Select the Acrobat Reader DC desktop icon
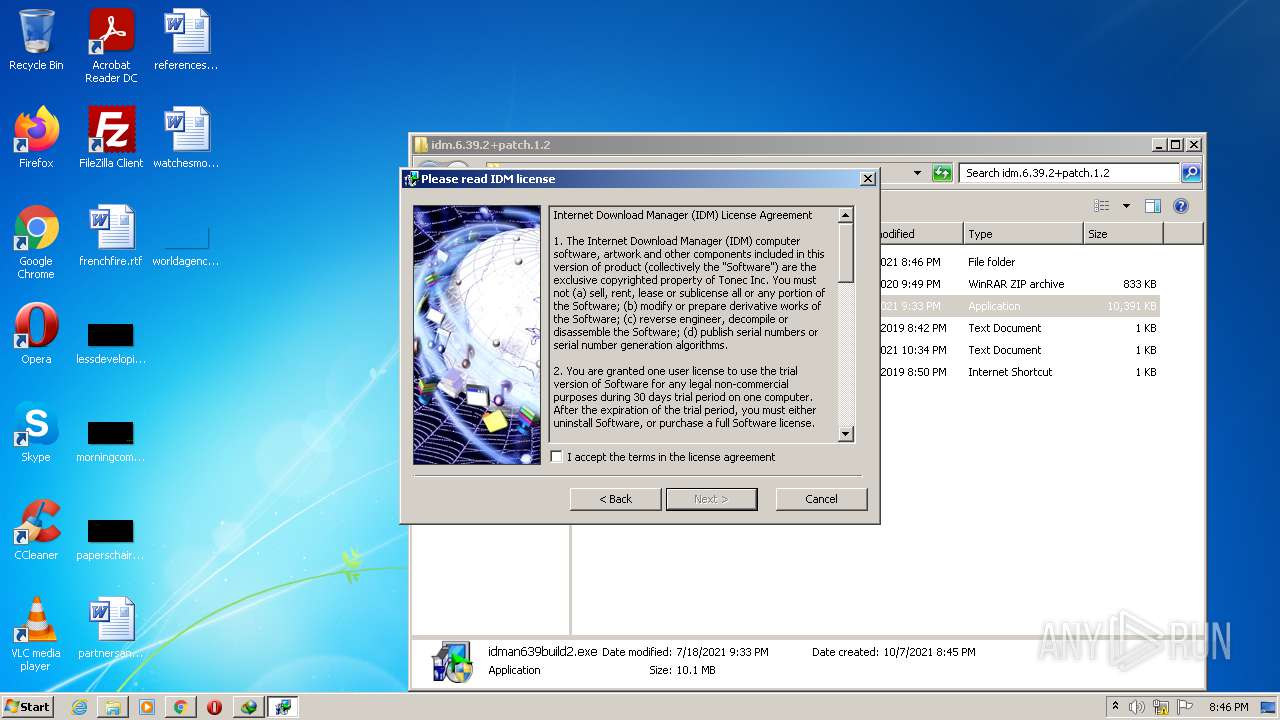Viewport: 1280px width, 720px height. 111,45
